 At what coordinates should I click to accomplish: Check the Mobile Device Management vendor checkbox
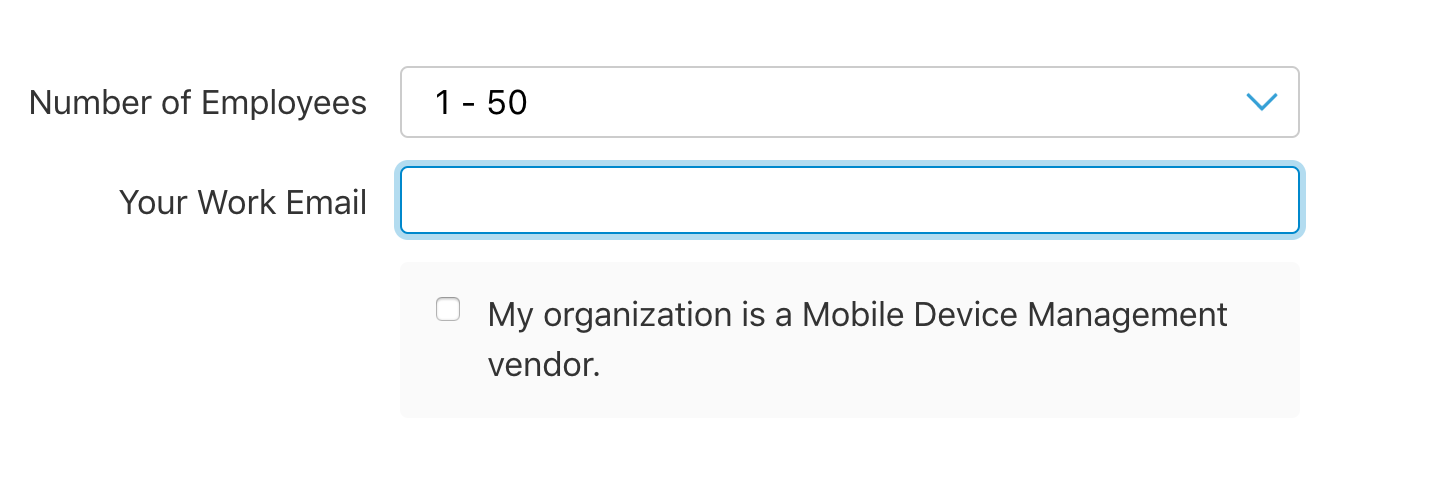(448, 310)
